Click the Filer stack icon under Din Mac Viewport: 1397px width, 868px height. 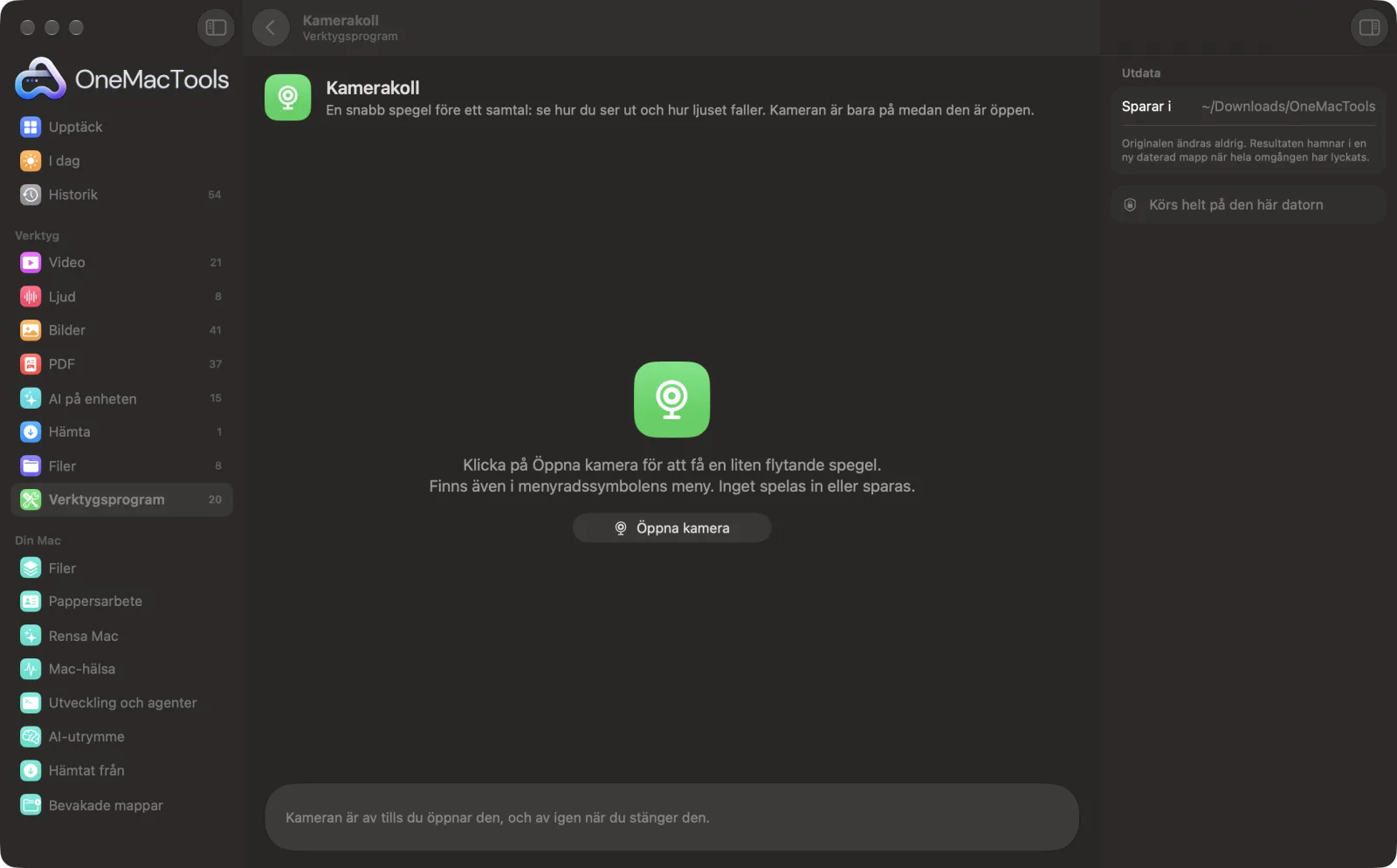[31, 568]
